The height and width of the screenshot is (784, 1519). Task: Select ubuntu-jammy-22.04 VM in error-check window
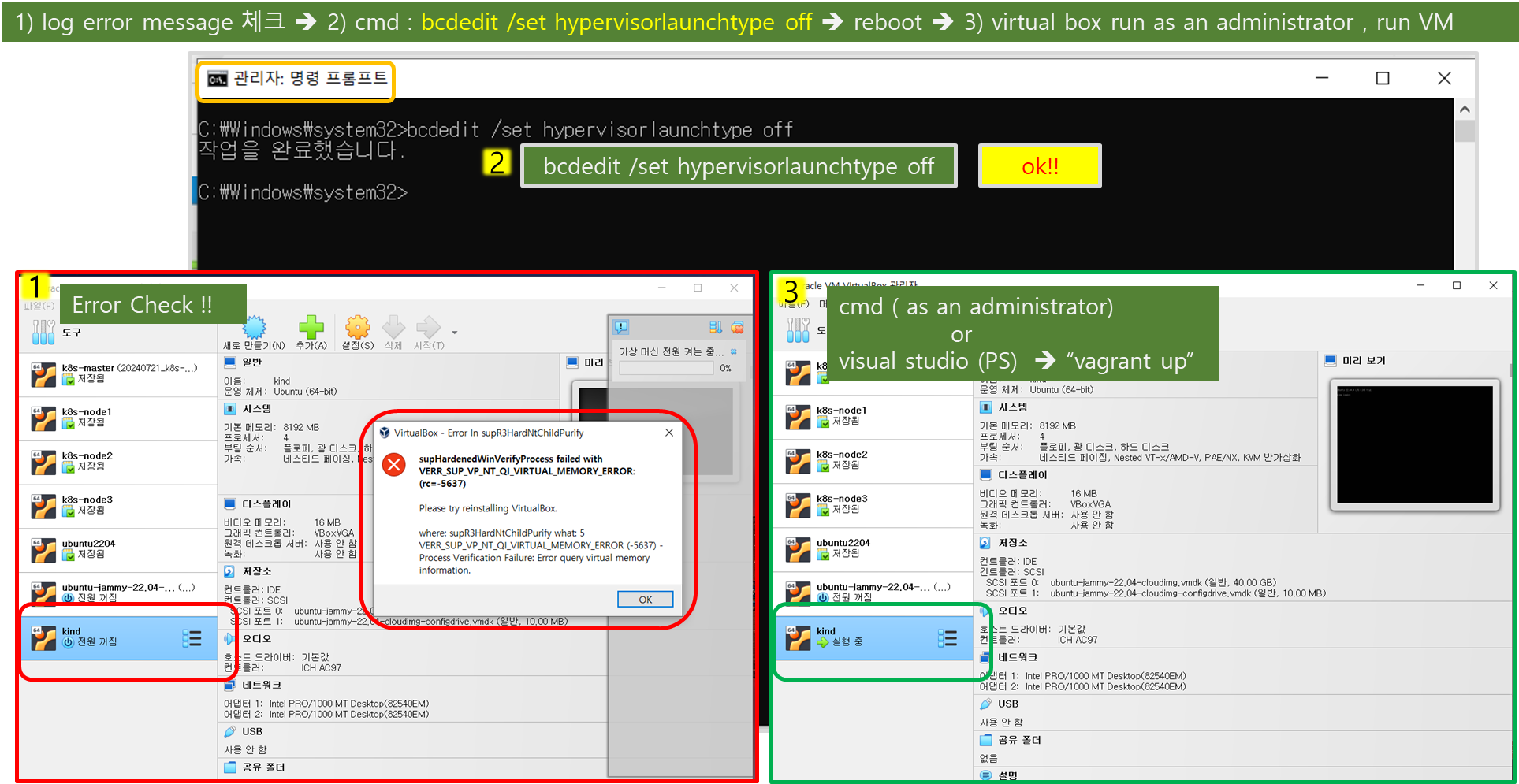[x=118, y=593]
